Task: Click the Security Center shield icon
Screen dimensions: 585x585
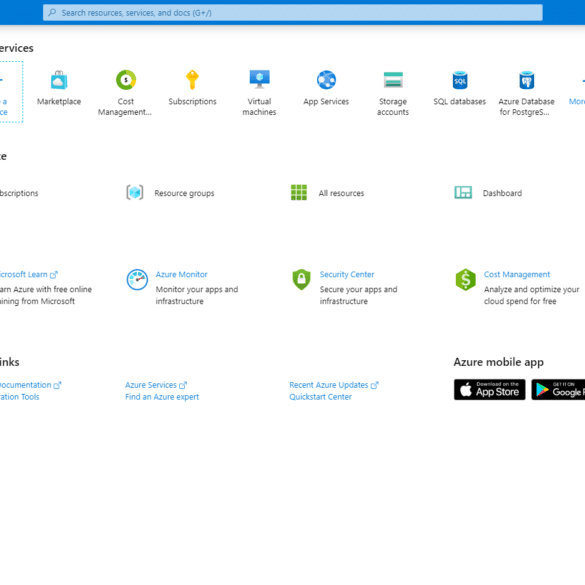Action: 301,279
